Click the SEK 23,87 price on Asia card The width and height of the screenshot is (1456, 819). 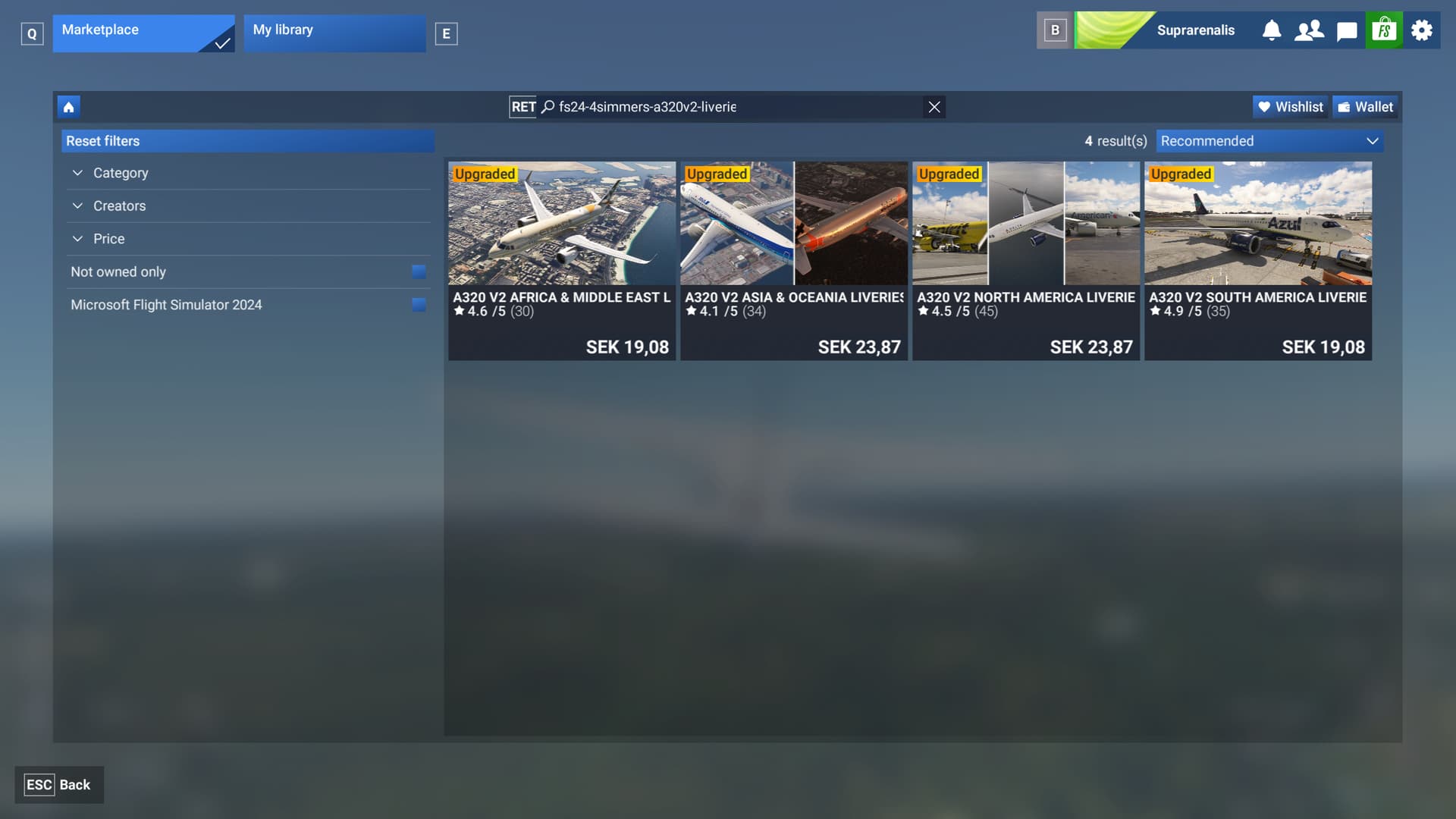pos(859,347)
